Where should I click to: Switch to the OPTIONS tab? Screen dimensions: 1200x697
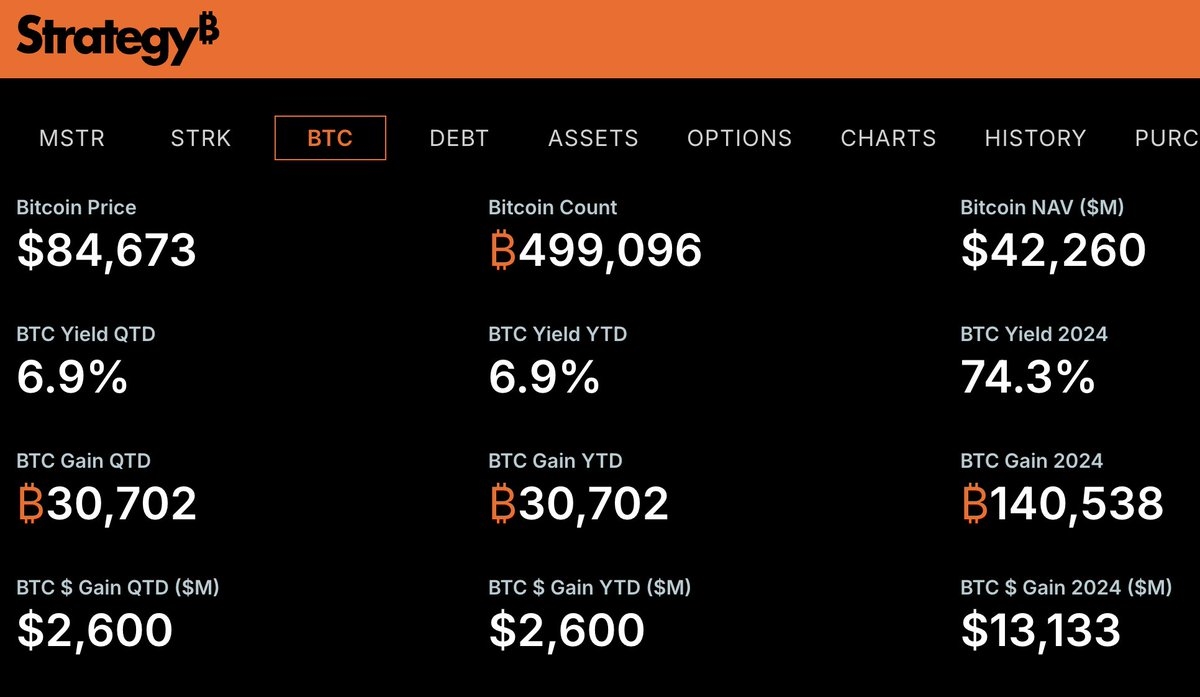(739, 139)
